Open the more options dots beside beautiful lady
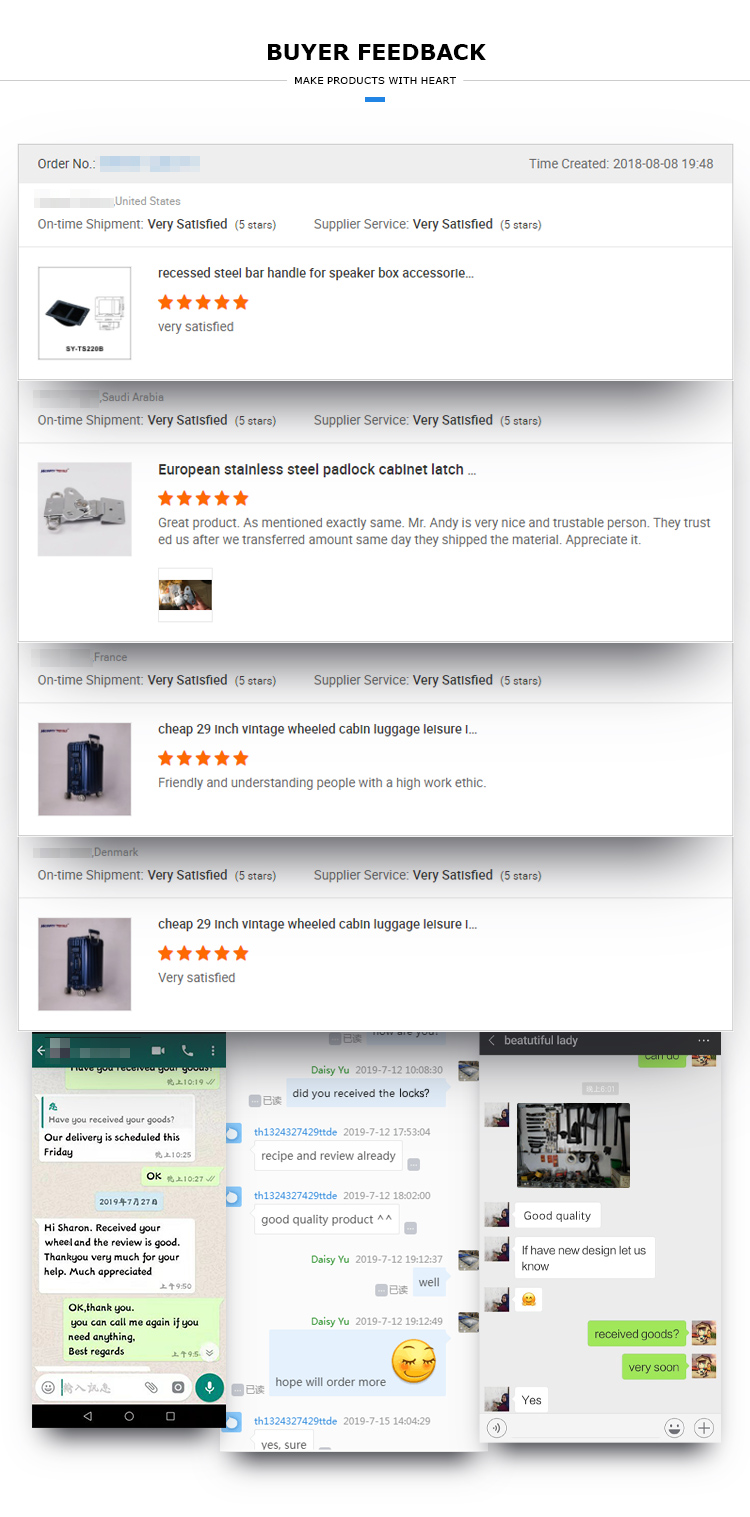The height and width of the screenshot is (1517, 750). 704,1041
